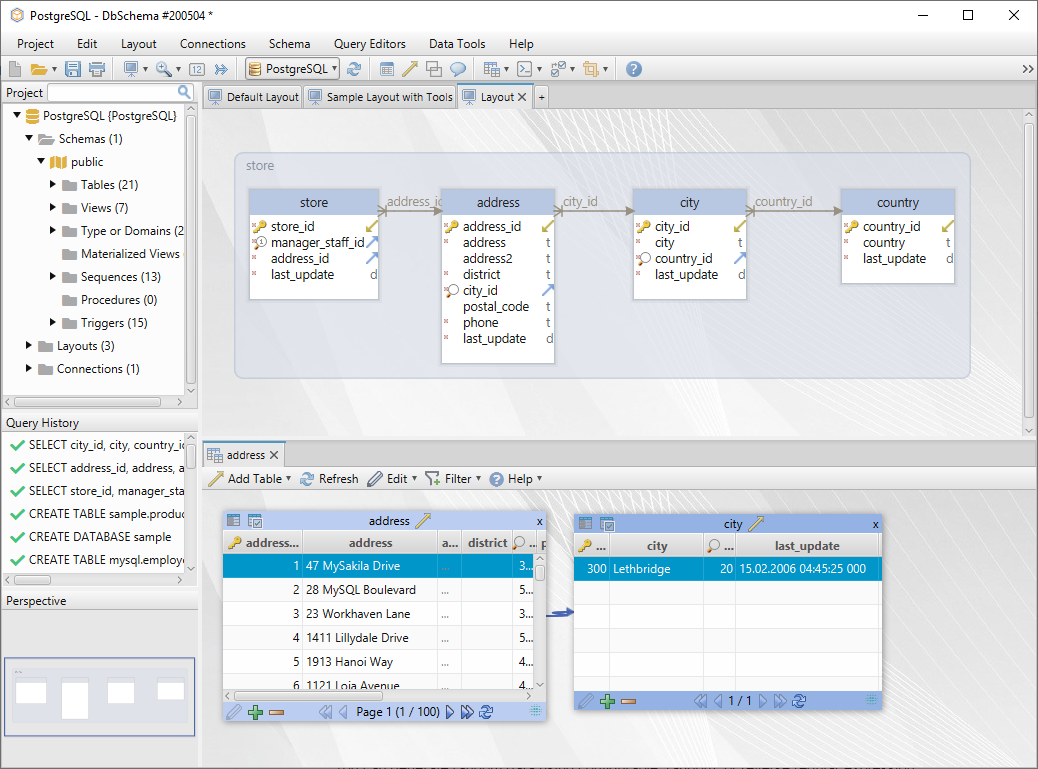This screenshot has height=769, width=1038.
Task: Click the minus icon under city table
Action: pyautogui.click(x=629, y=701)
